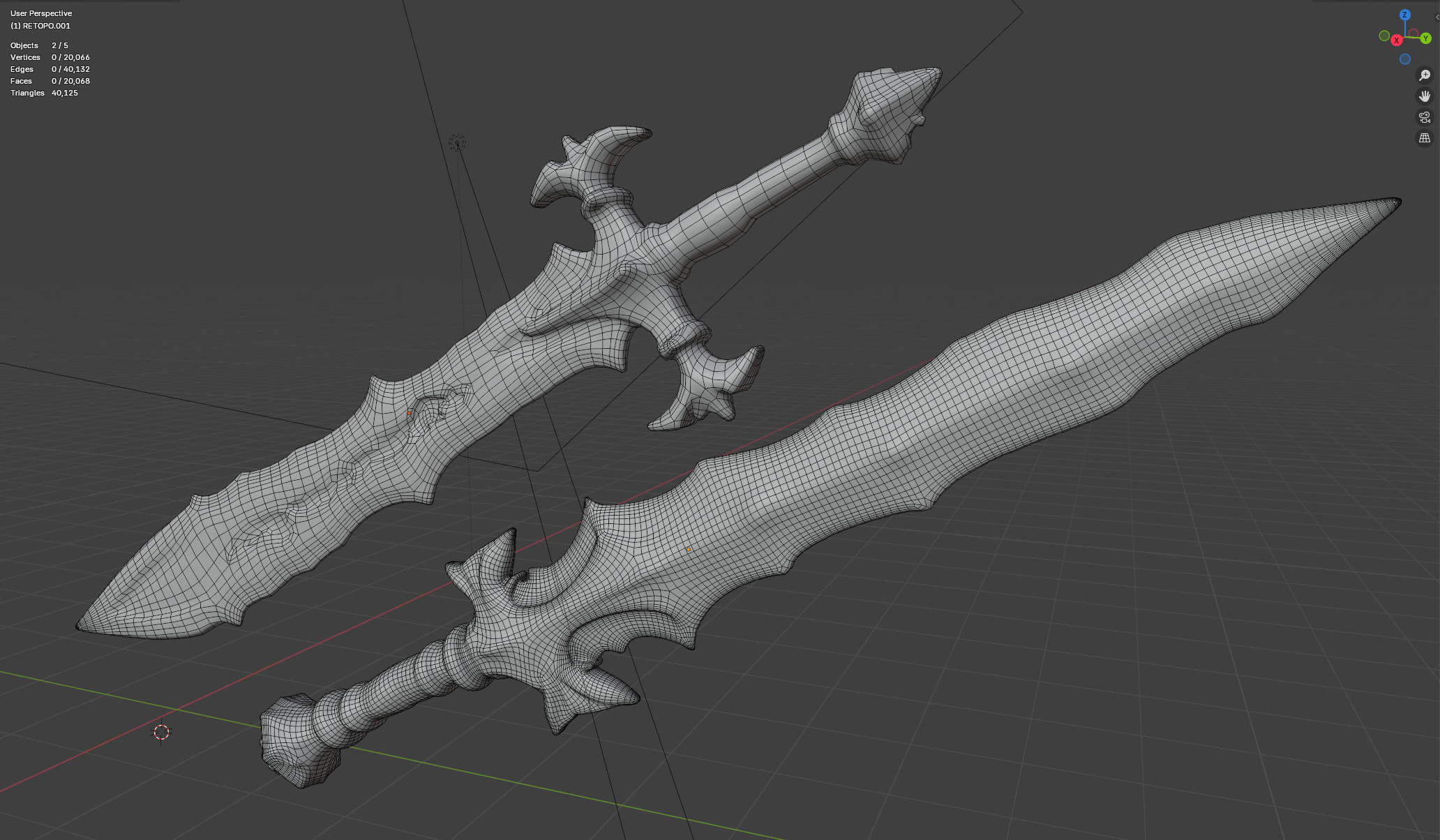Select the point light object in viewport
The width and height of the screenshot is (1440, 840).
click(457, 143)
